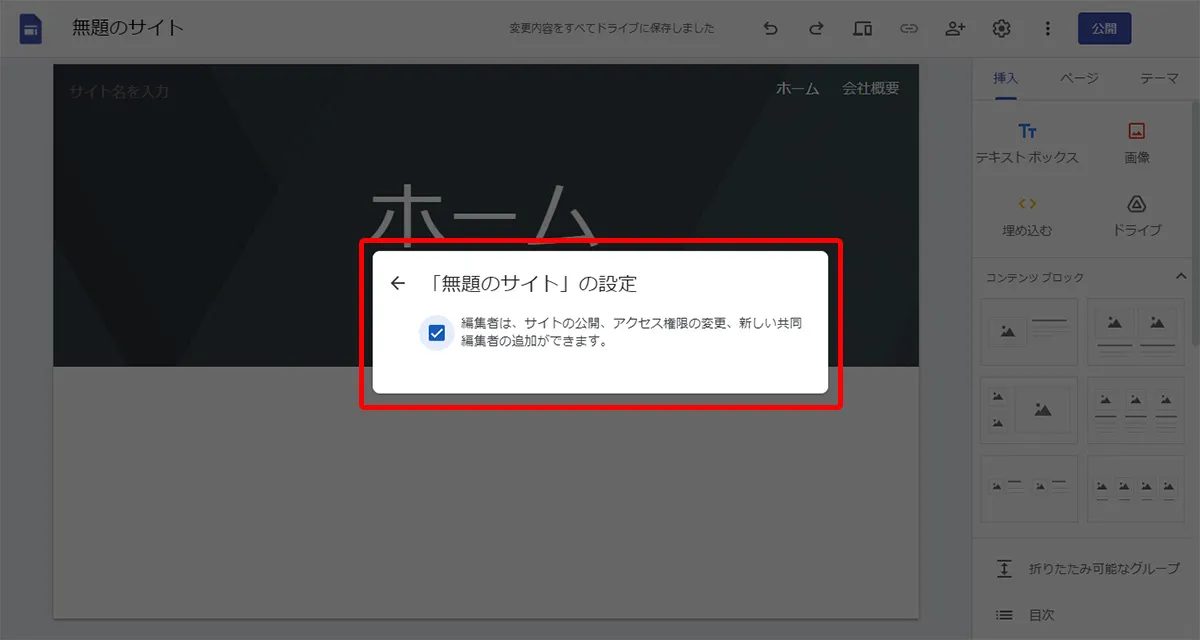
Task: Open the 画像 insert tool
Action: tap(1136, 143)
